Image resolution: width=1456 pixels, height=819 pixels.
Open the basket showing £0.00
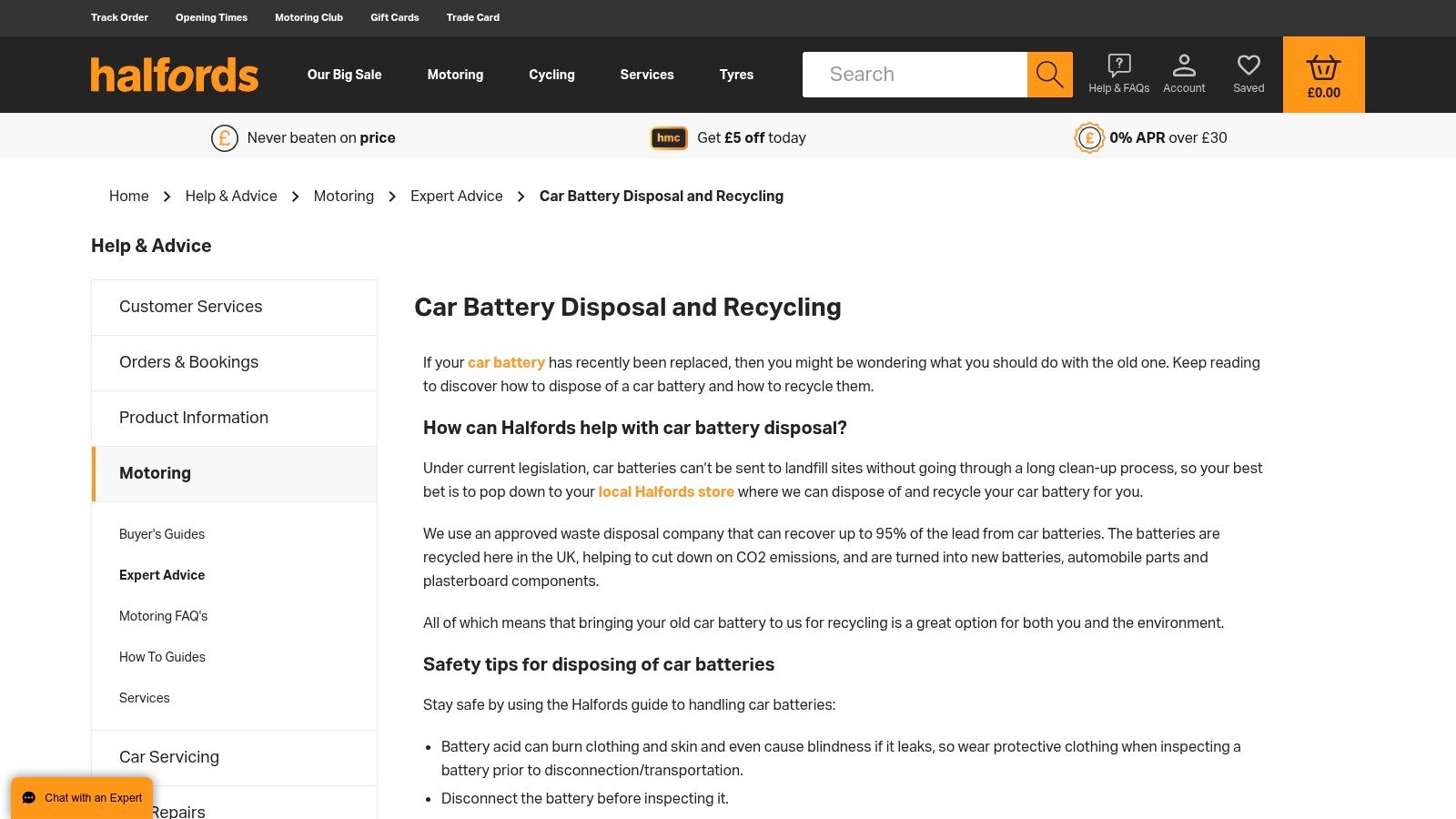[x=1323, y=74]
